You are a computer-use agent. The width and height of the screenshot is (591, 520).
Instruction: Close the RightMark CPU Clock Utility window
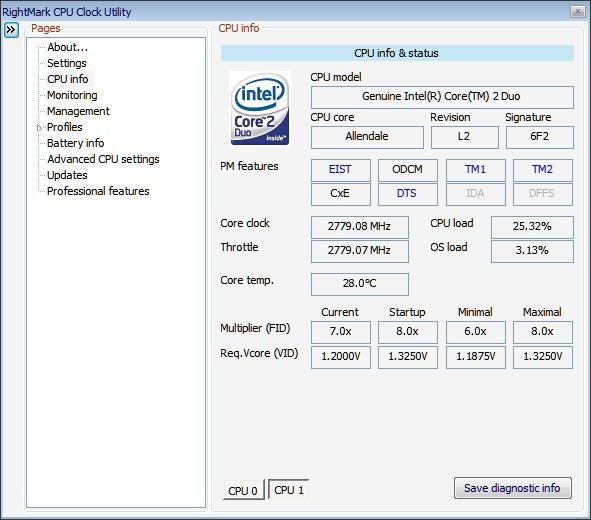tap(577, 11)
